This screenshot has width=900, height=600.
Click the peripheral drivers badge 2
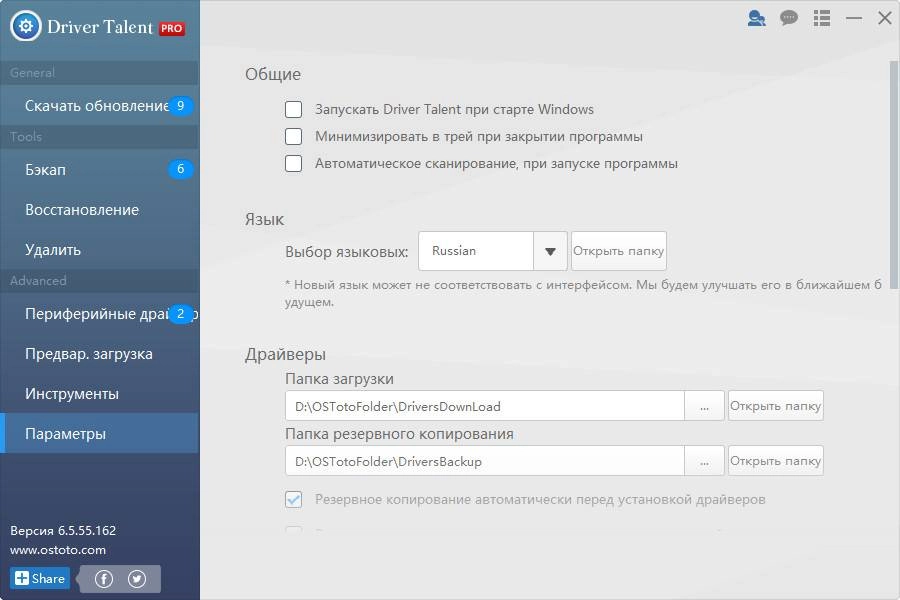(180, 313)
